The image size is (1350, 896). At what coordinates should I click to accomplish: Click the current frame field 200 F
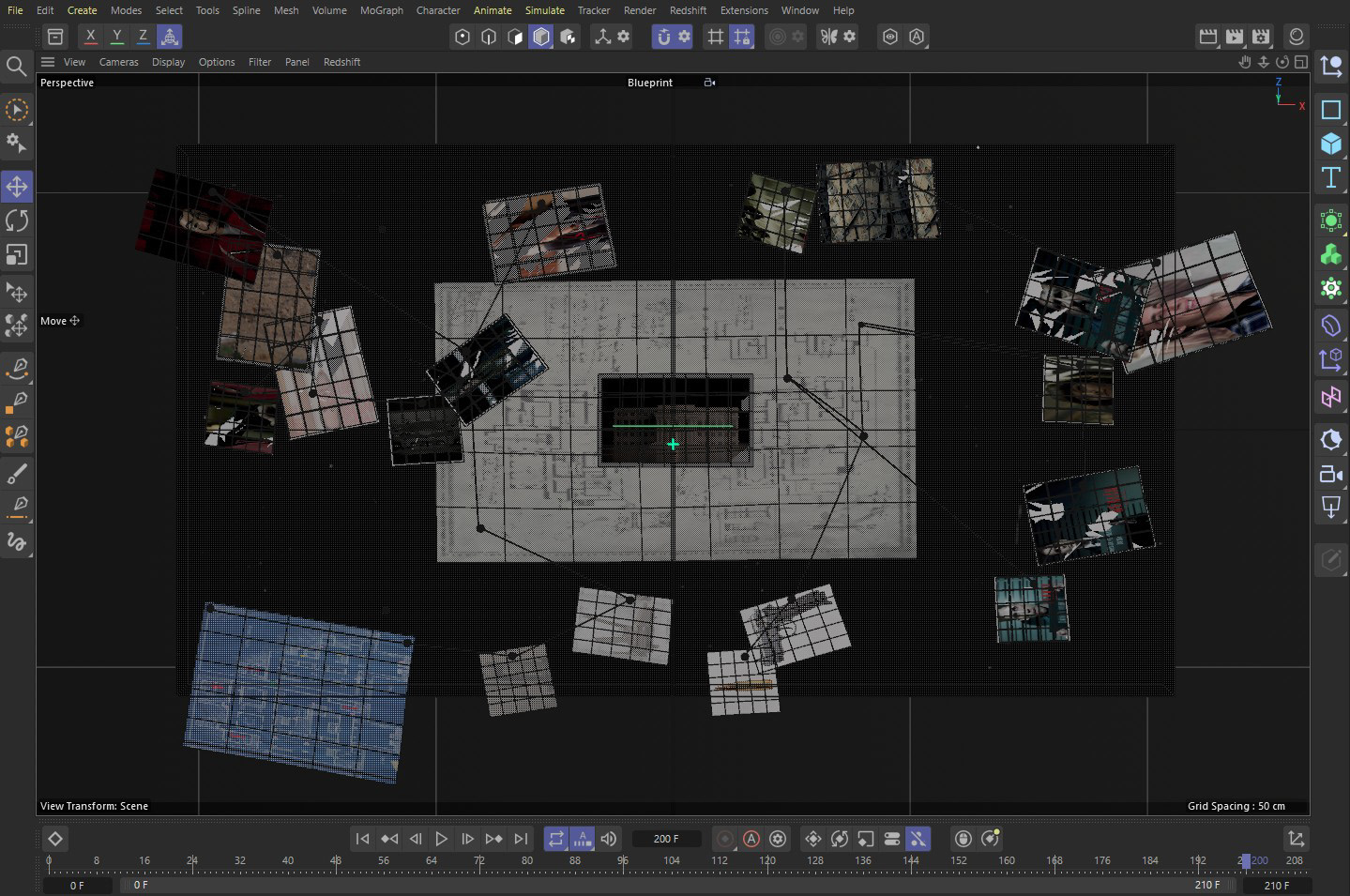click(x=666, y=839)
